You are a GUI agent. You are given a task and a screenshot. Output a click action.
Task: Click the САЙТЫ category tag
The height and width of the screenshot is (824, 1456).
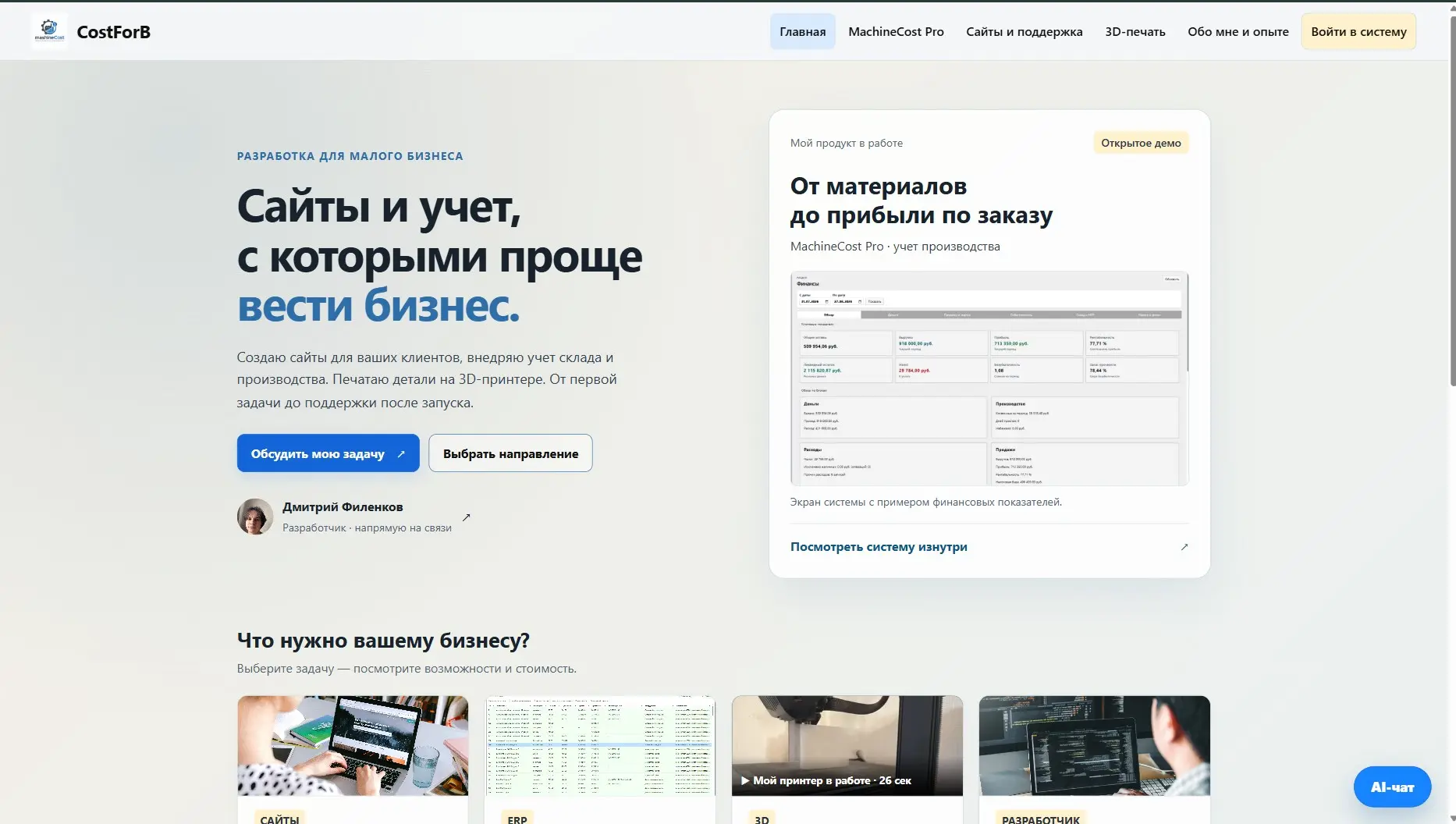tap(279, 819)
